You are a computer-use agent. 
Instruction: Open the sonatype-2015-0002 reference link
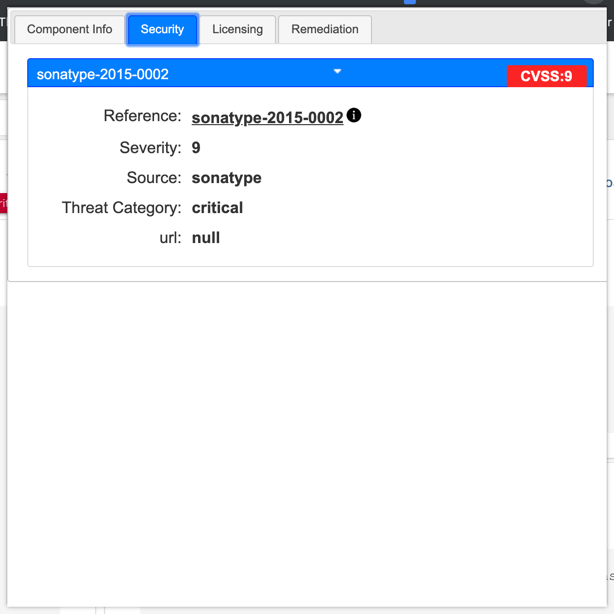(267, 117)
